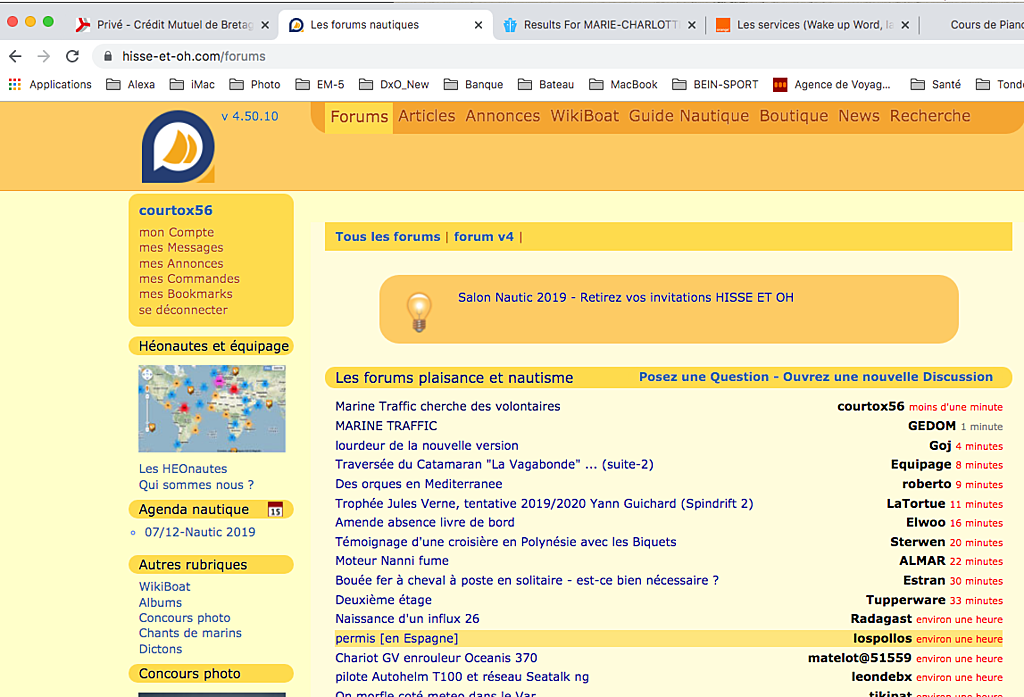Close the Les services (Wake up Word) tab
This screenshot has width=1024, height=697.
click(905, 25)
